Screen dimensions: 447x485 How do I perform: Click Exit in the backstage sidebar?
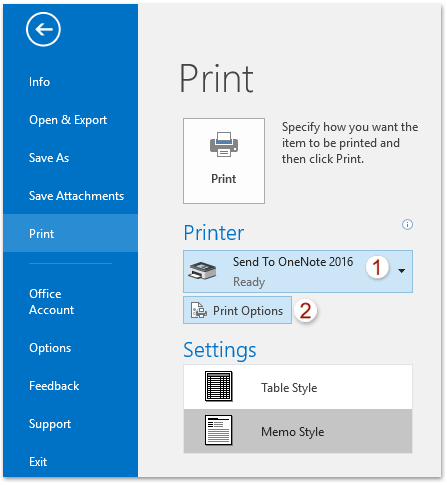pyautogui.click(x=38, y=462)
